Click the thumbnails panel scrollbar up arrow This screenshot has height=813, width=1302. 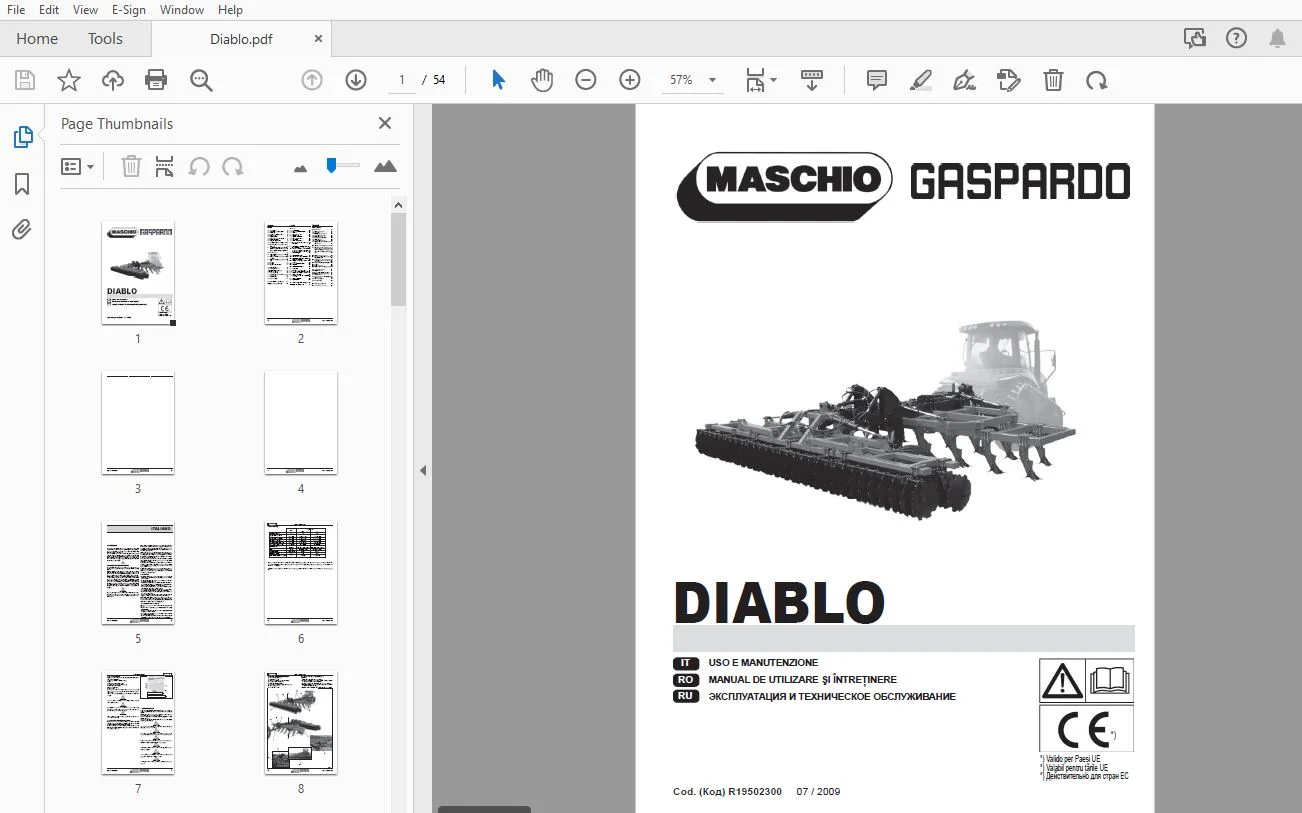pyautogui.click(x=398, y=204)
